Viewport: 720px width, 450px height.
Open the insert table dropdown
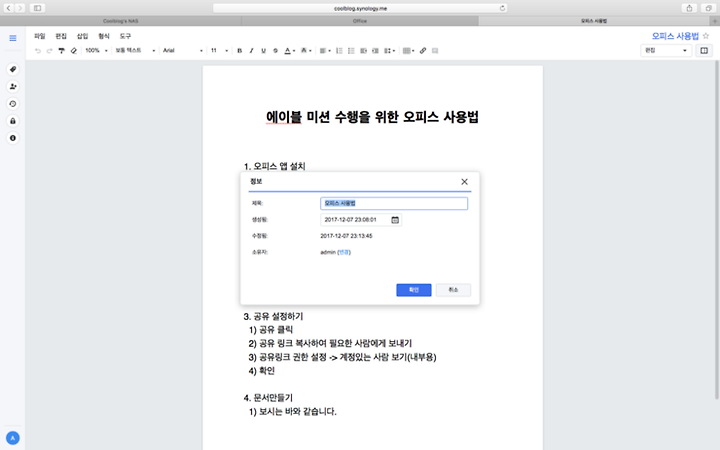click(x=408, y=51)
